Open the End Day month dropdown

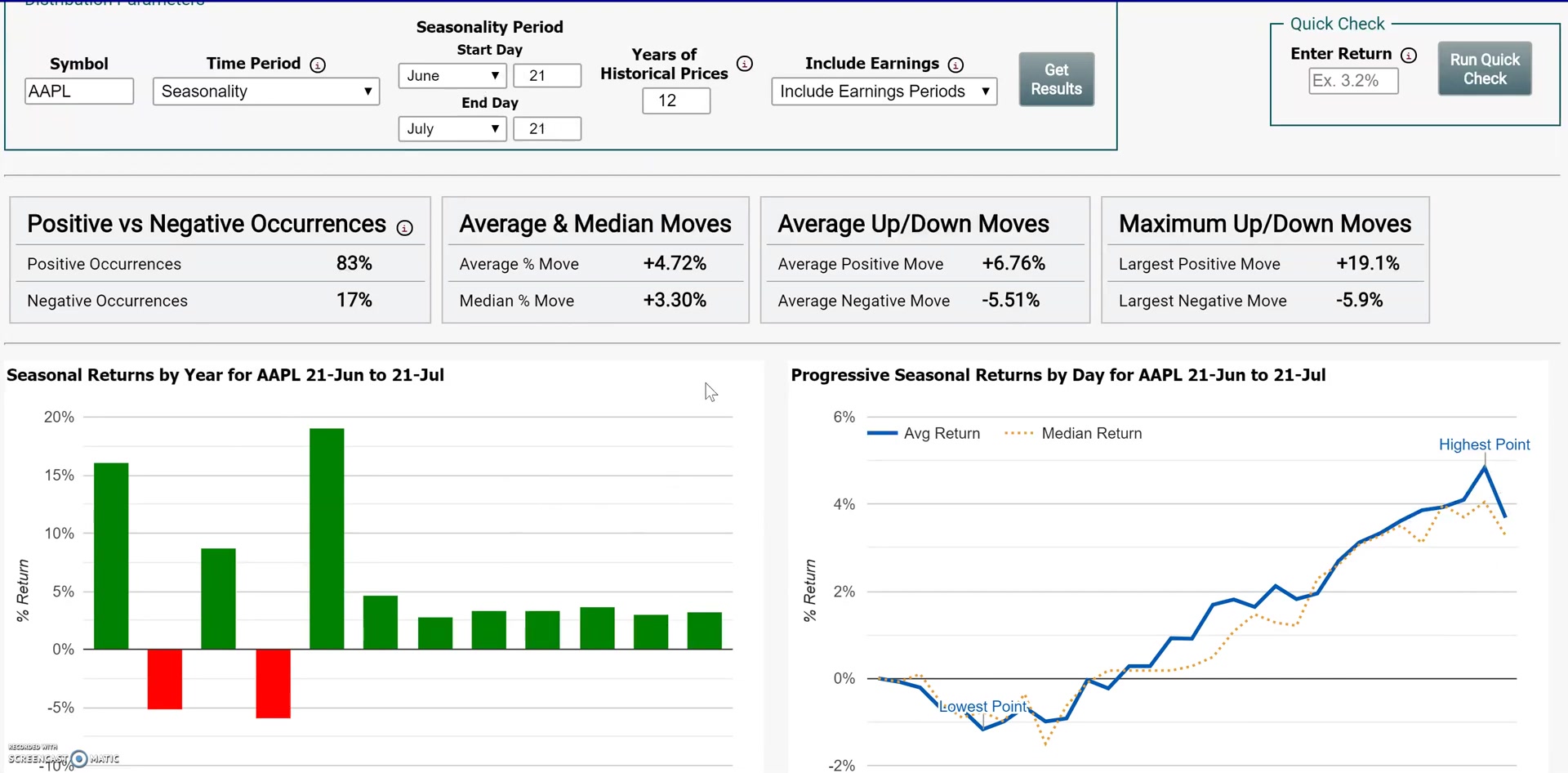452,128
